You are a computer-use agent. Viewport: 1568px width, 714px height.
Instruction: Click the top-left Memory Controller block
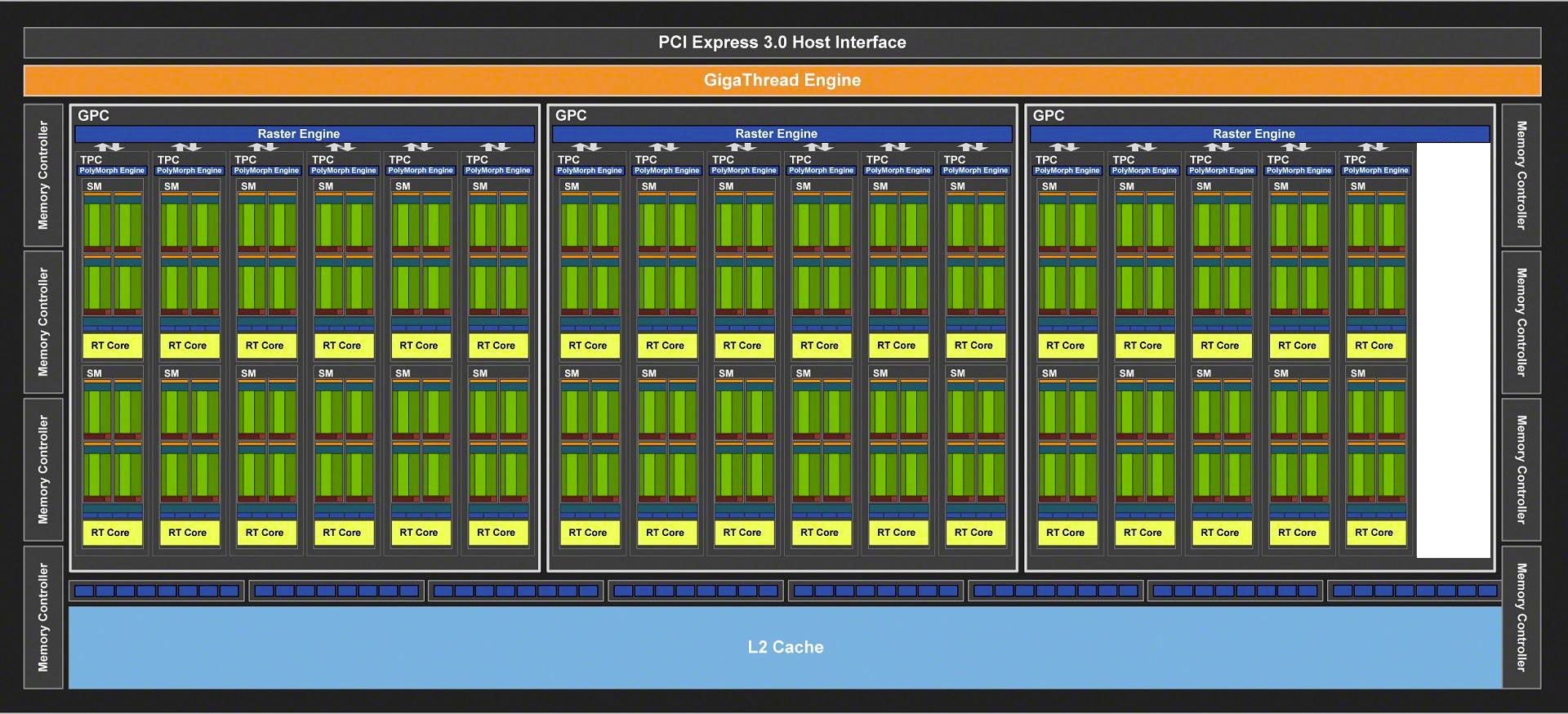(43, 175)
